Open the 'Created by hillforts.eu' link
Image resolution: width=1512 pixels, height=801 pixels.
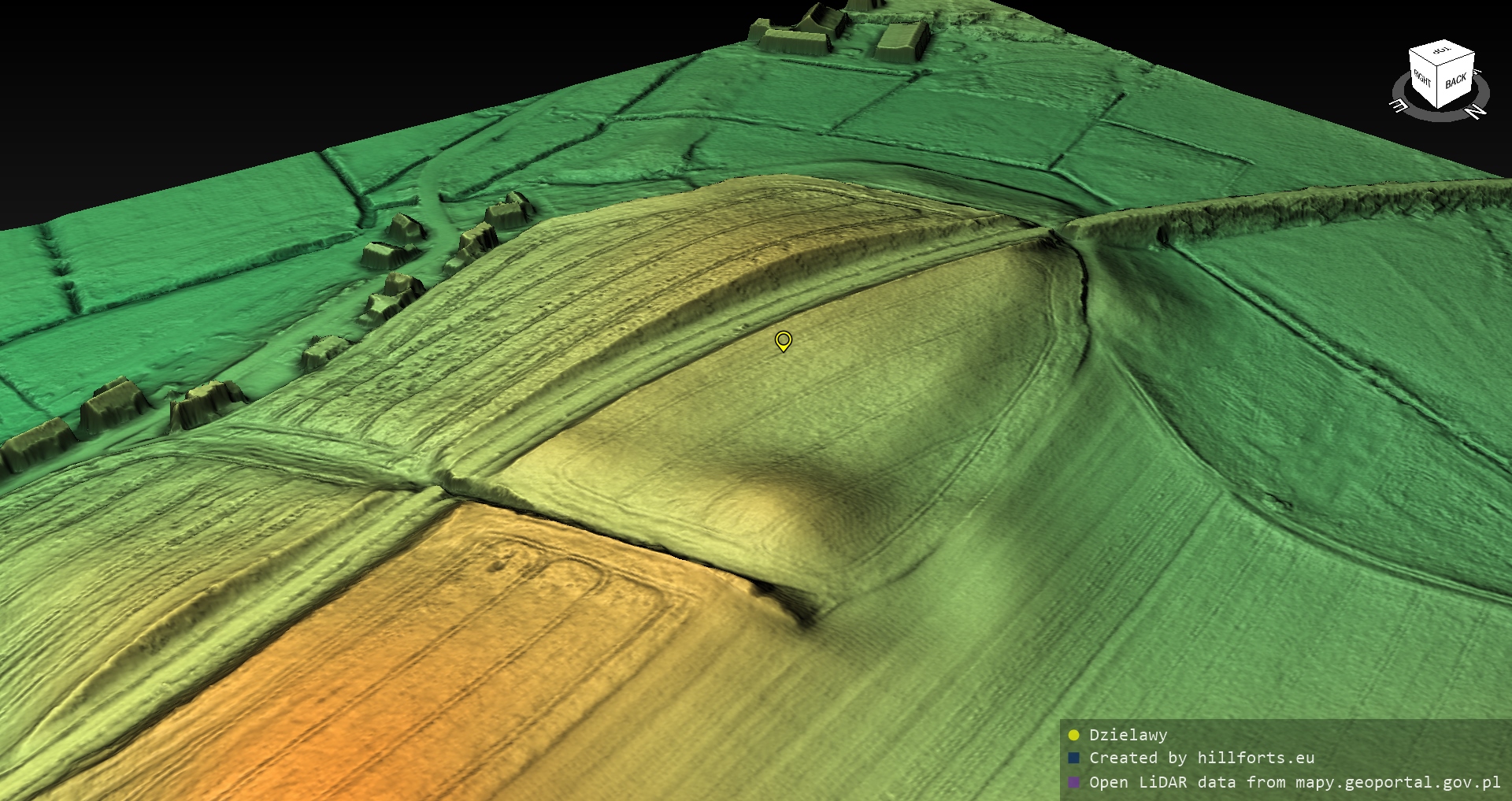coord(1201,758)
